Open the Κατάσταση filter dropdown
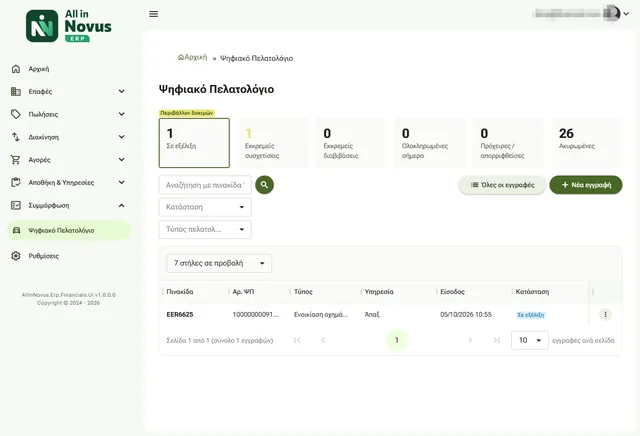Image resolution: width=640 pixels, height=436 pixels. [205, 207]
